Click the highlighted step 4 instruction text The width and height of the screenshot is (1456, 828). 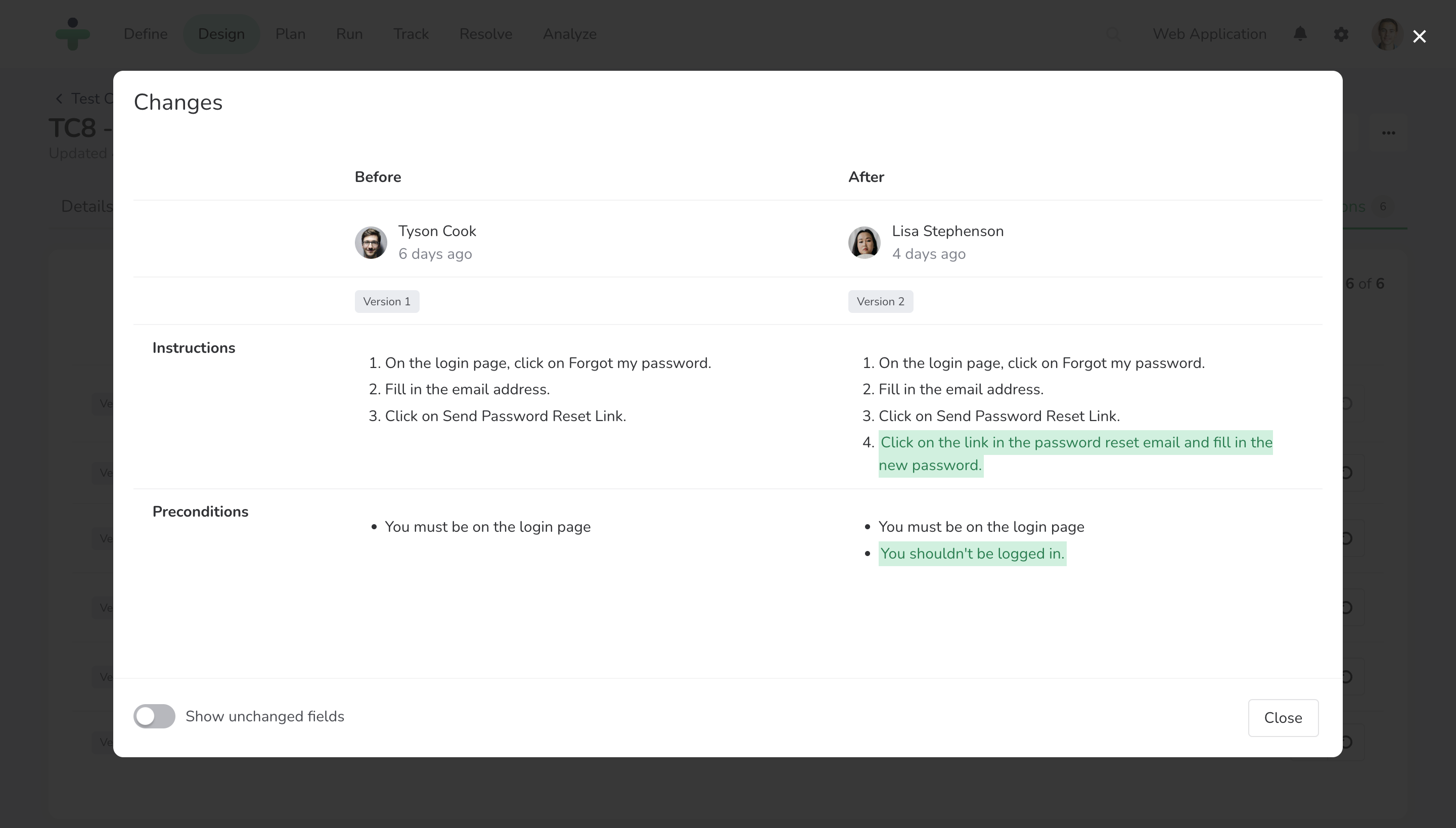[x=1075, y=454]
